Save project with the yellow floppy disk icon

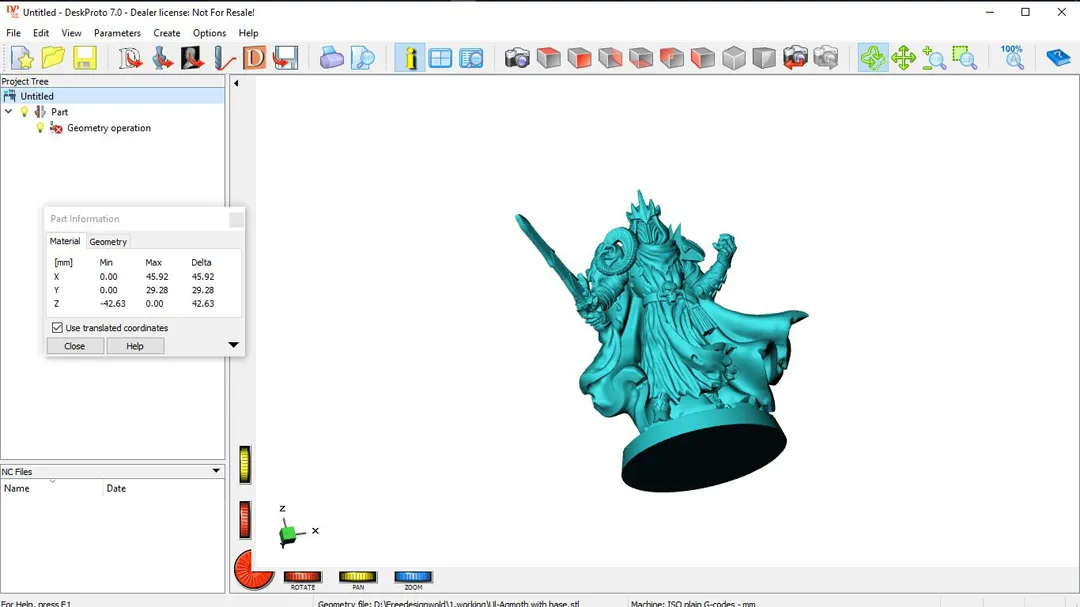[x=84, y=58]
